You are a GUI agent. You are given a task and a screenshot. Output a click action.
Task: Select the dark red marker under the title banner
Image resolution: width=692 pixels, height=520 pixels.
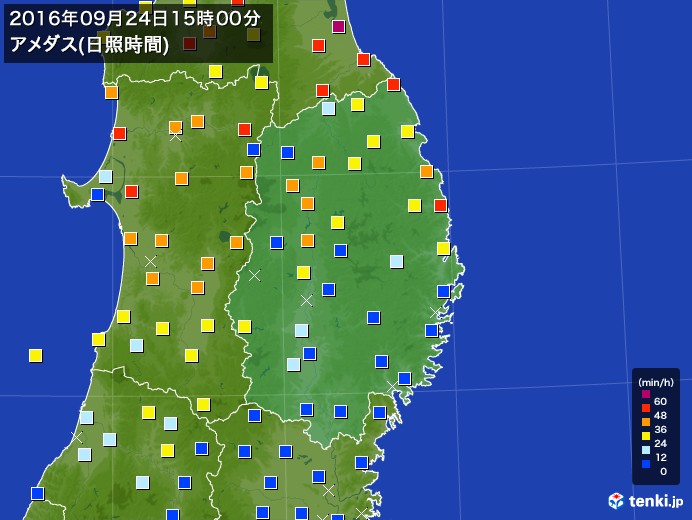(189, 44)
